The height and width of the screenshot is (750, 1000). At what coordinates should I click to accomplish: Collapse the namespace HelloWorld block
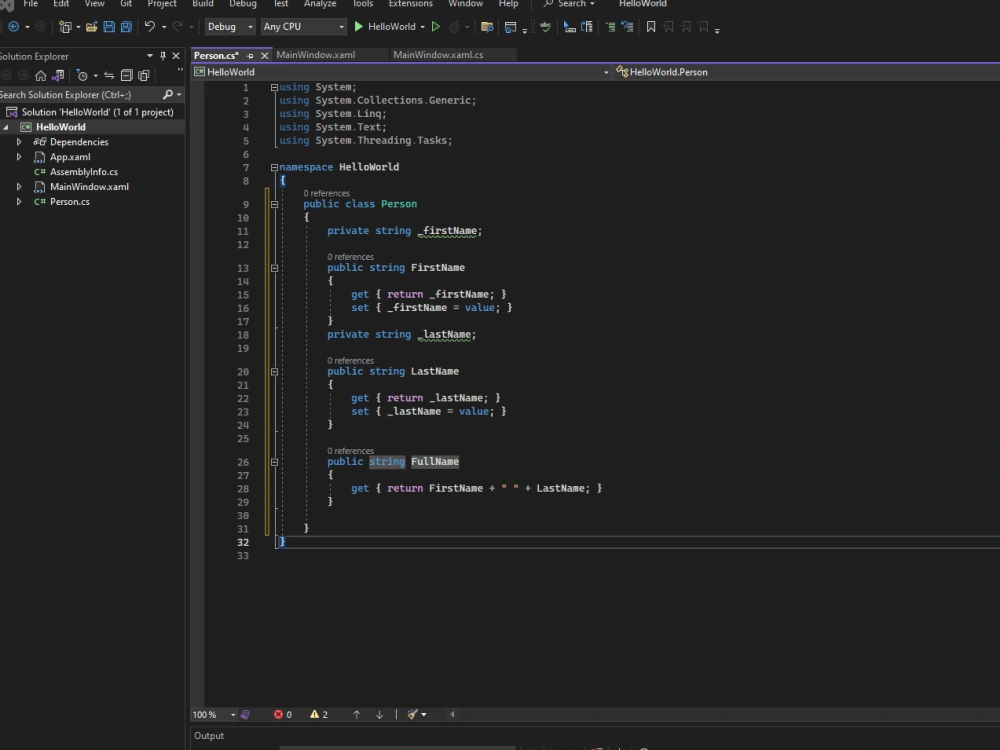coord(273,167)
